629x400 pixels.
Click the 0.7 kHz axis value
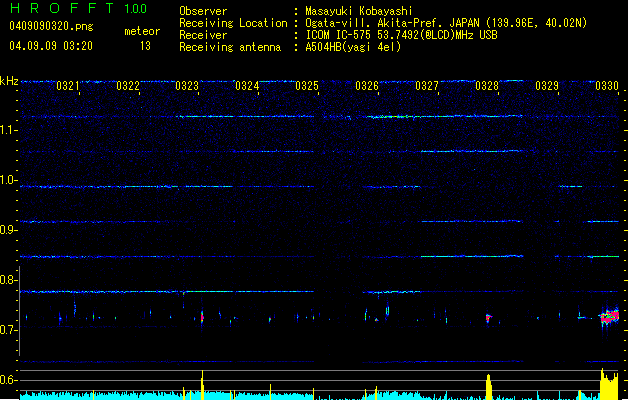pos(9,330)
